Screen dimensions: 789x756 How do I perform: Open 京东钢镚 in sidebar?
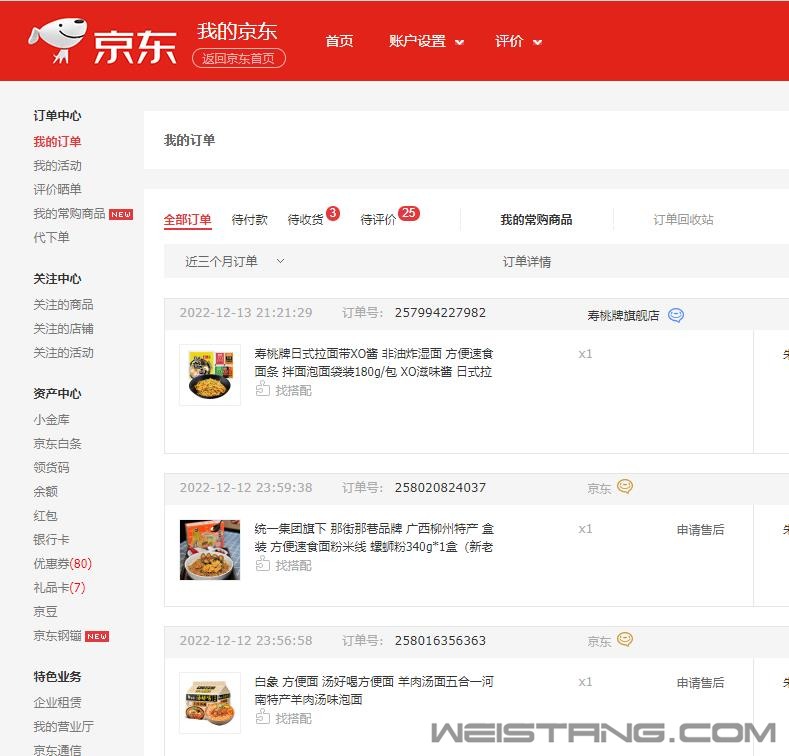pyautogui.click(x=57, y=636)
